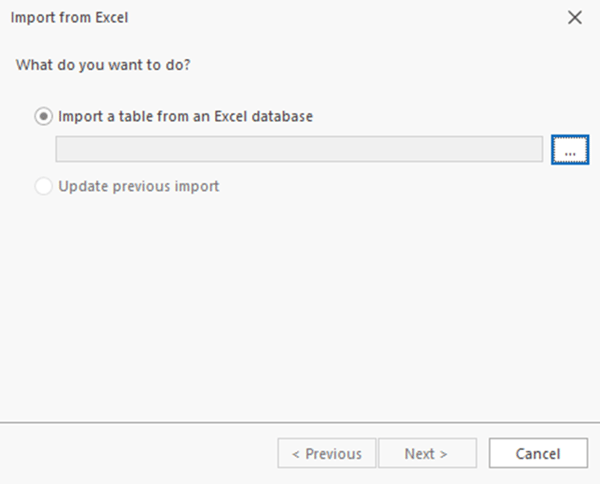Select the Import a table radio button
This screenshot has height=484, width=600.
44,116
